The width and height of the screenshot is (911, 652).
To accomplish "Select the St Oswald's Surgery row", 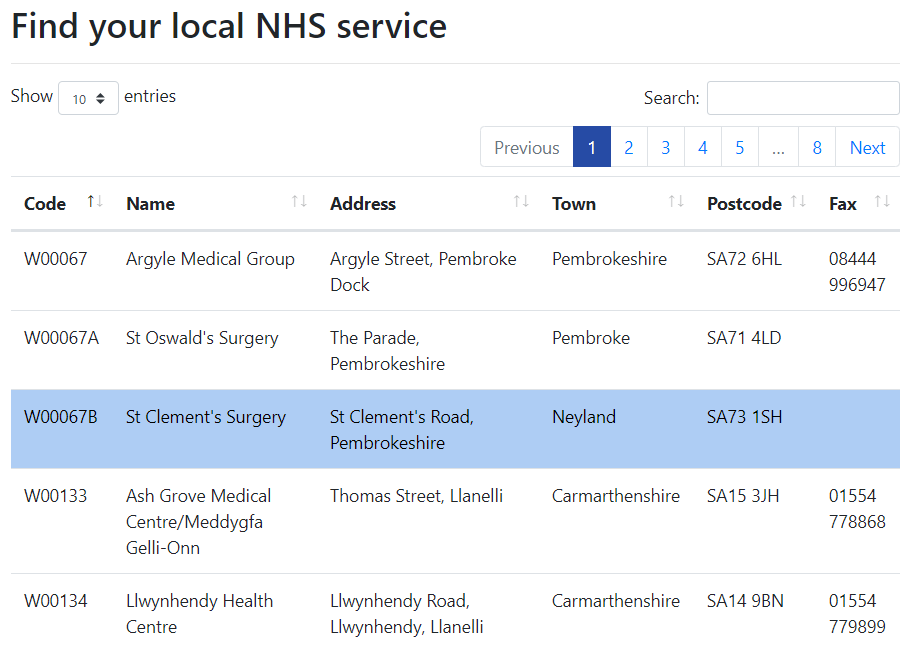I will pyautogui.click(x=202, y=339).
